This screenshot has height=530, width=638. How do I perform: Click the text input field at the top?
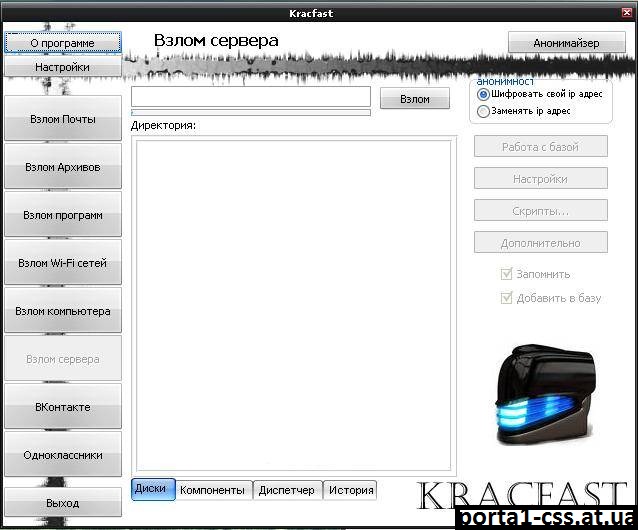pyautogui.click(x=250, y=97)
